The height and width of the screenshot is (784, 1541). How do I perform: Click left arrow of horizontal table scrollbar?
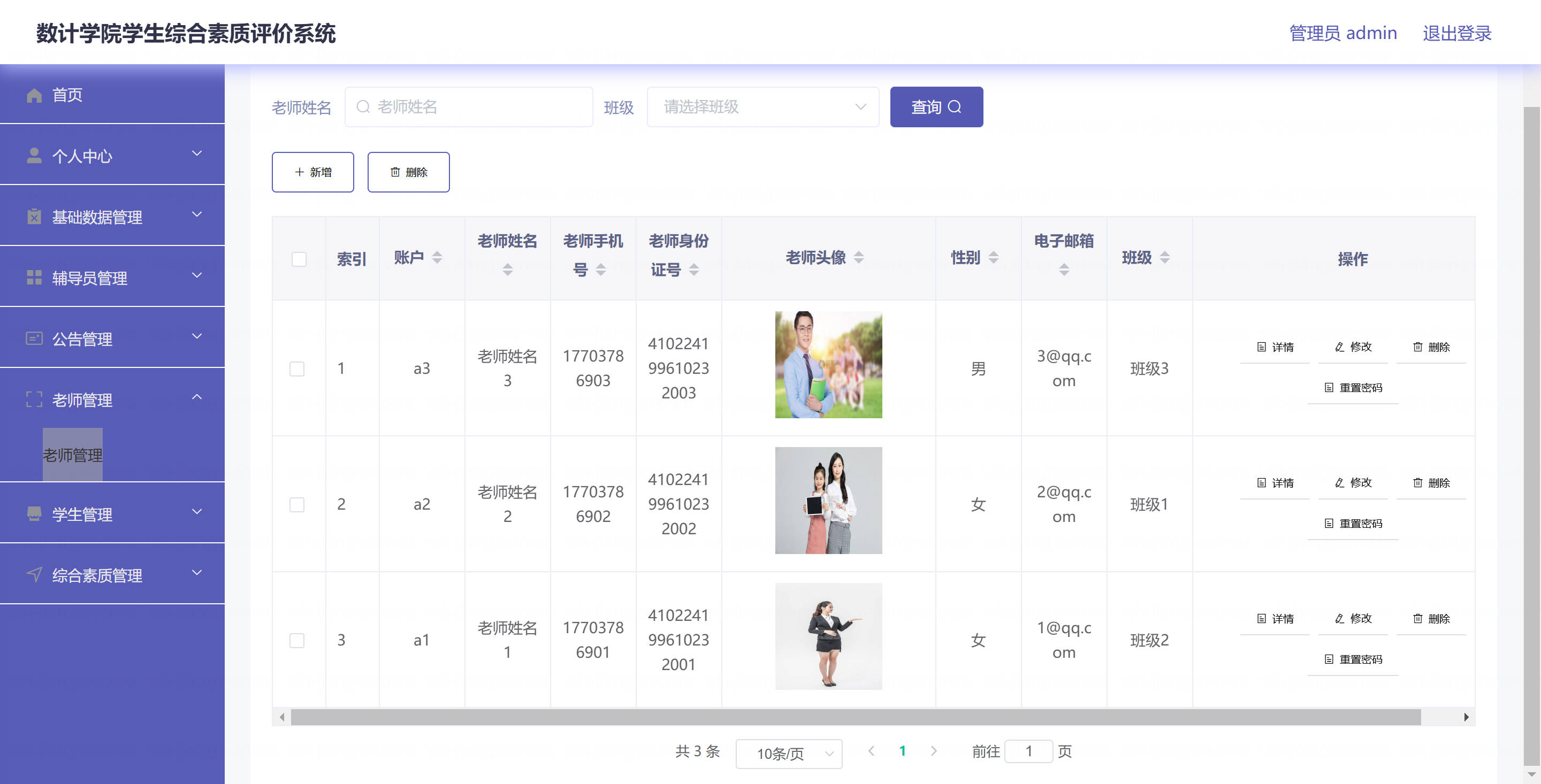click(282, 717)
